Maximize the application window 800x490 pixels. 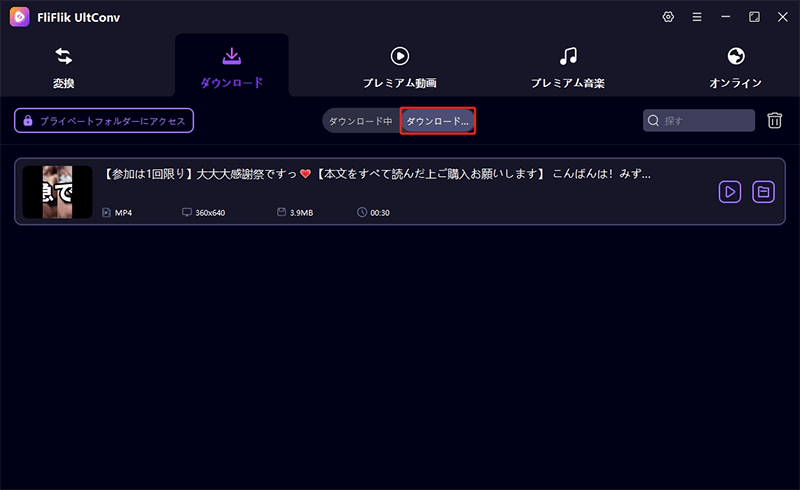(754, 17)
